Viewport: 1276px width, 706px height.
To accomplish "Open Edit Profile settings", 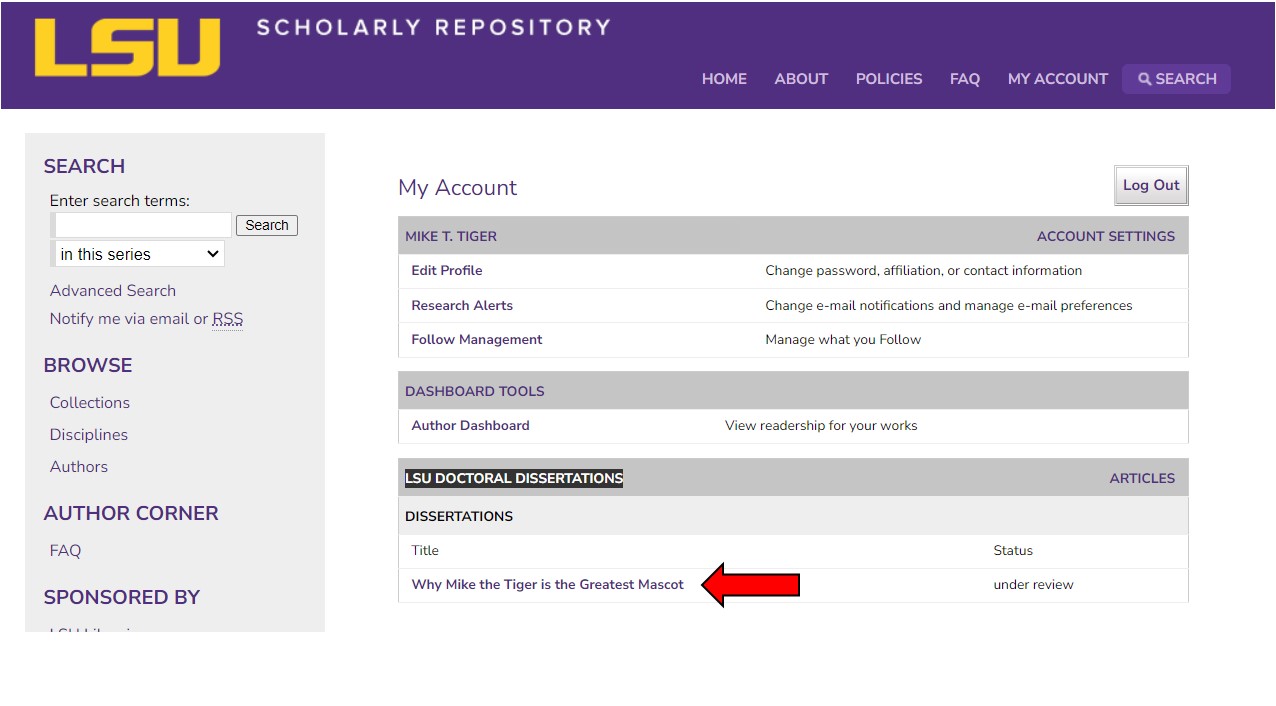I will tap(446, 270).
